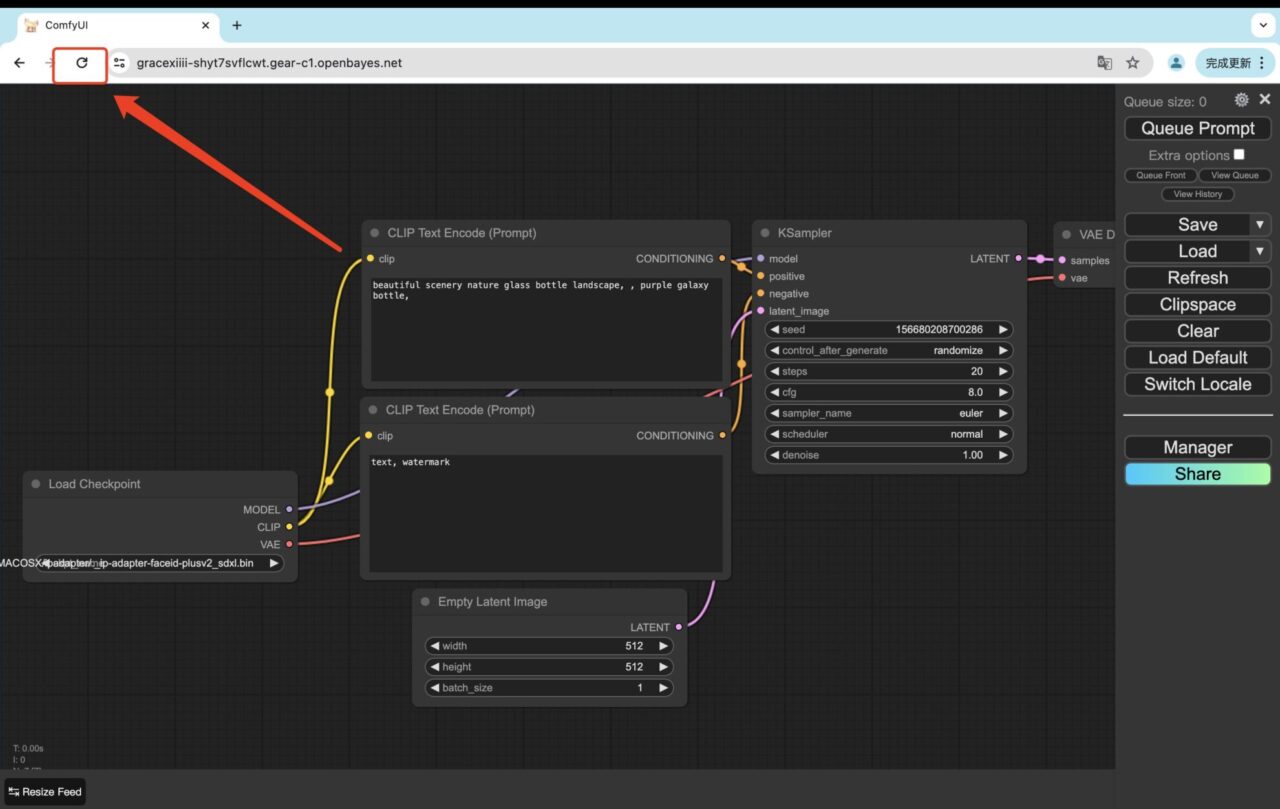This screenshot has width=1280, height=809.
Task: Open the browser profile avatar icon
Action: click(1176, 63)
